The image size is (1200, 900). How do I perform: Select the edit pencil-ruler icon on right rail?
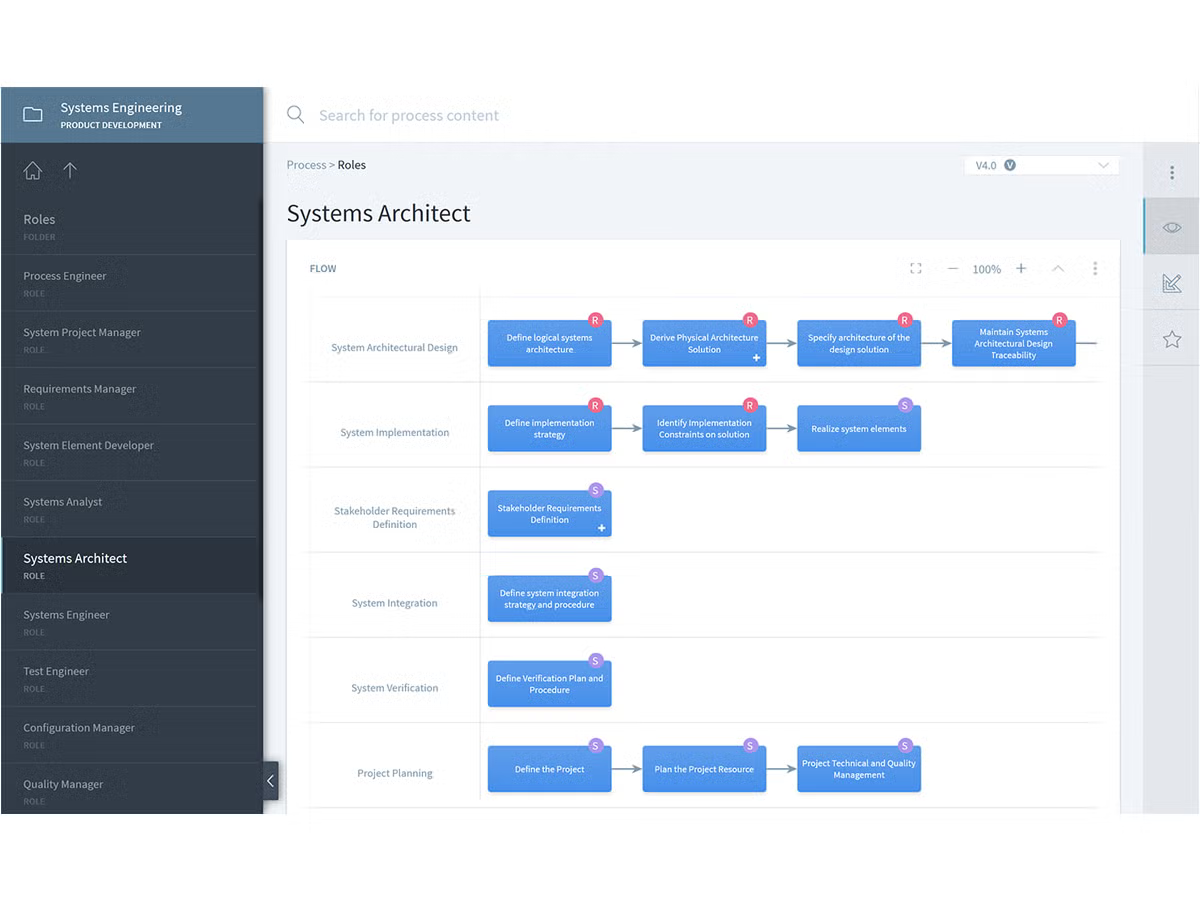pyautogui.click(x=1171, y=283)
